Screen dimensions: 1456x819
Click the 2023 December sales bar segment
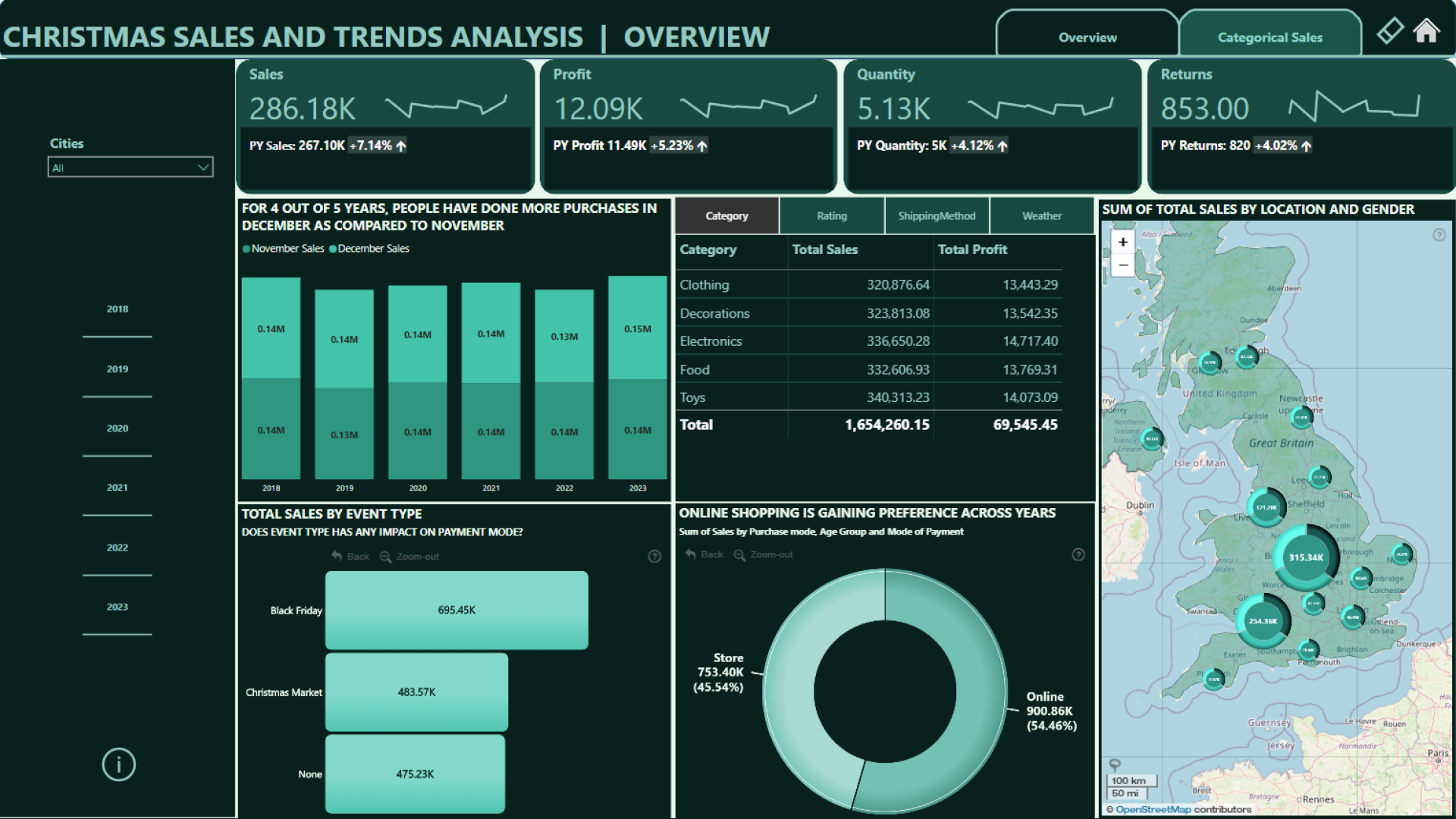638,328
